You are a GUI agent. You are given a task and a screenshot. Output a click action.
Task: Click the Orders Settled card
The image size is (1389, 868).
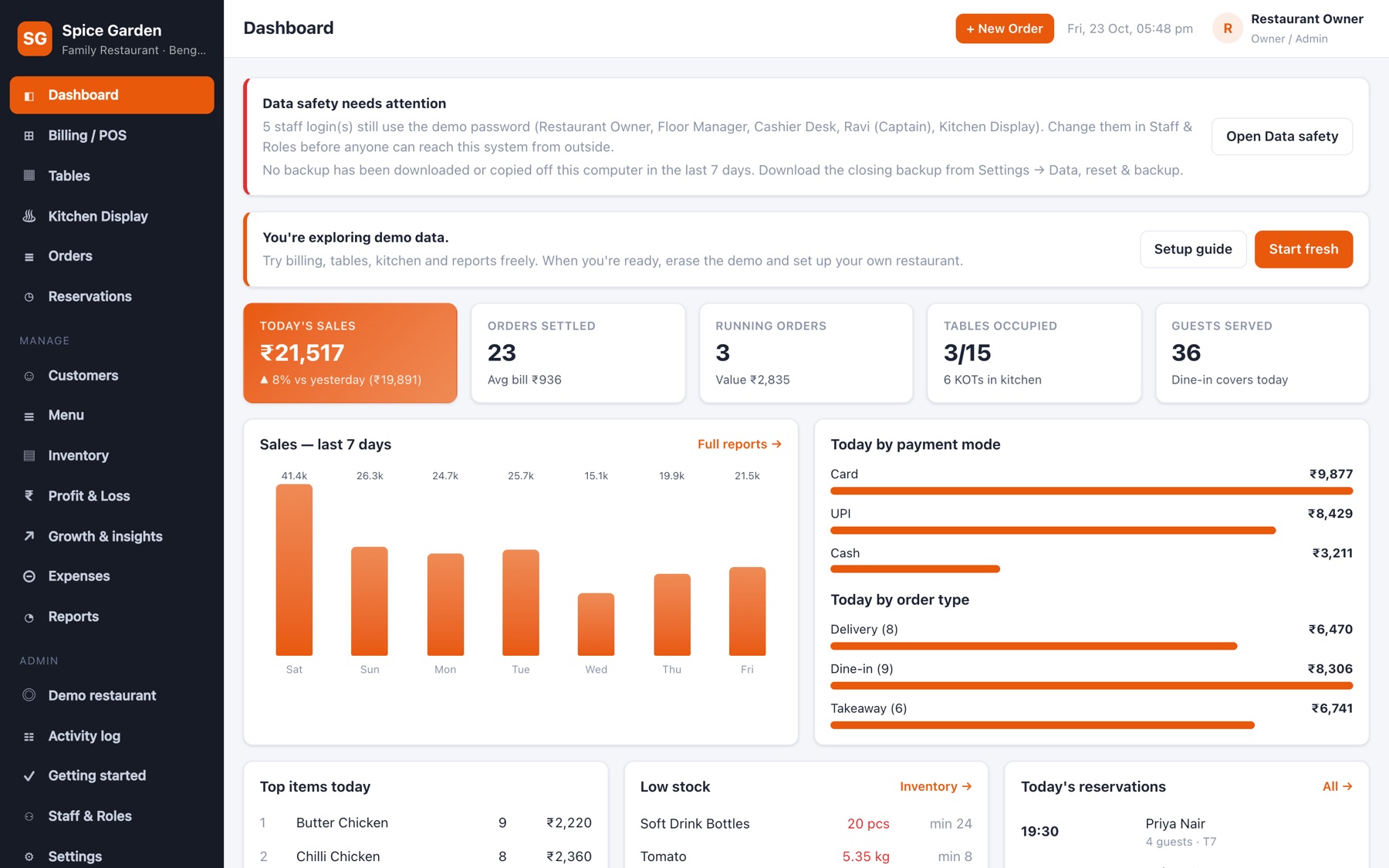pos(578,353)
